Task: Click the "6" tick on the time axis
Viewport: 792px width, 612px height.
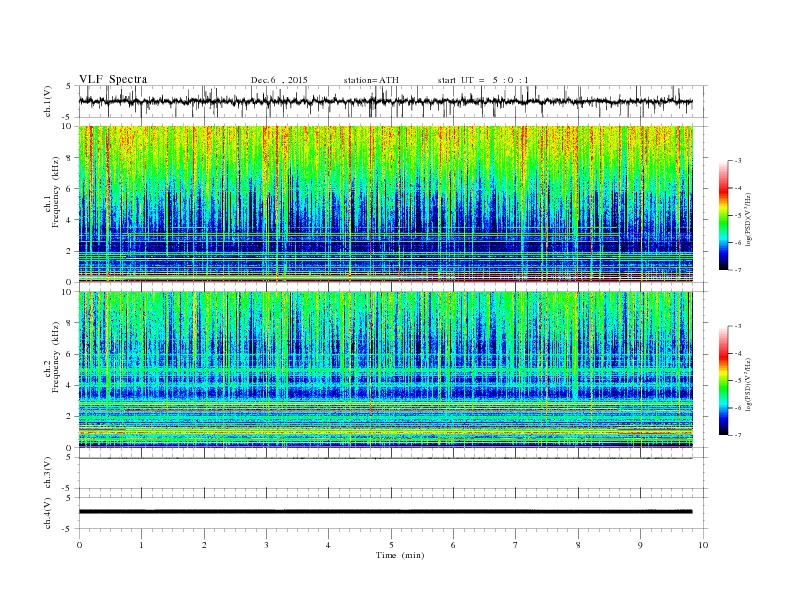Action: pyautogui.click(x=453, y=545)
